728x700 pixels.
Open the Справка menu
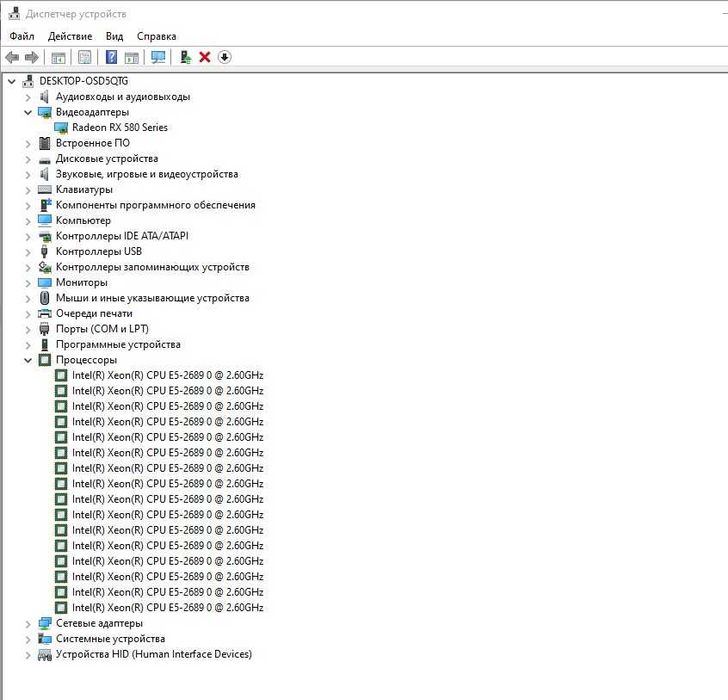click(156, 36)
